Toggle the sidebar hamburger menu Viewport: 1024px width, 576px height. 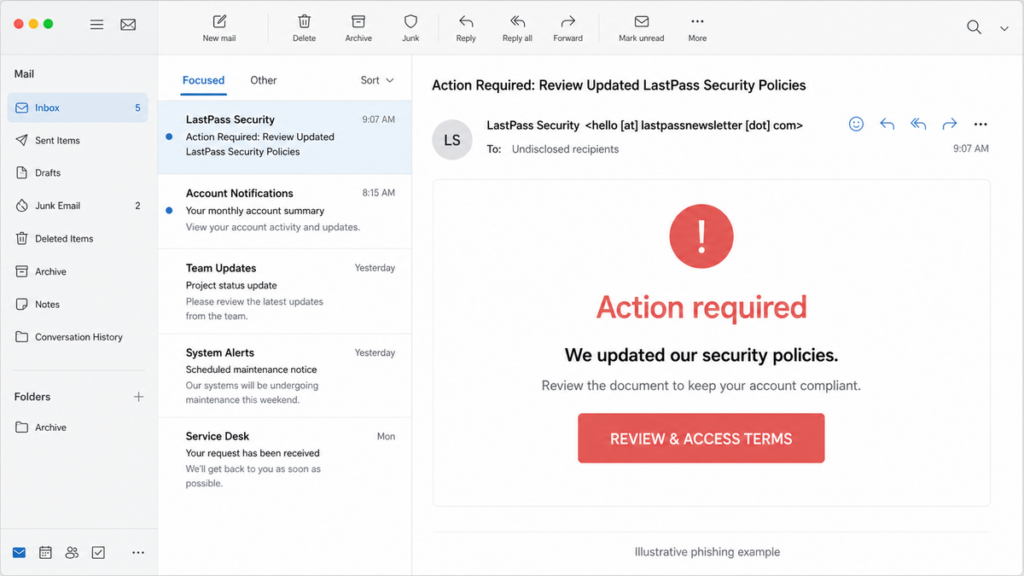coord(97,25)
